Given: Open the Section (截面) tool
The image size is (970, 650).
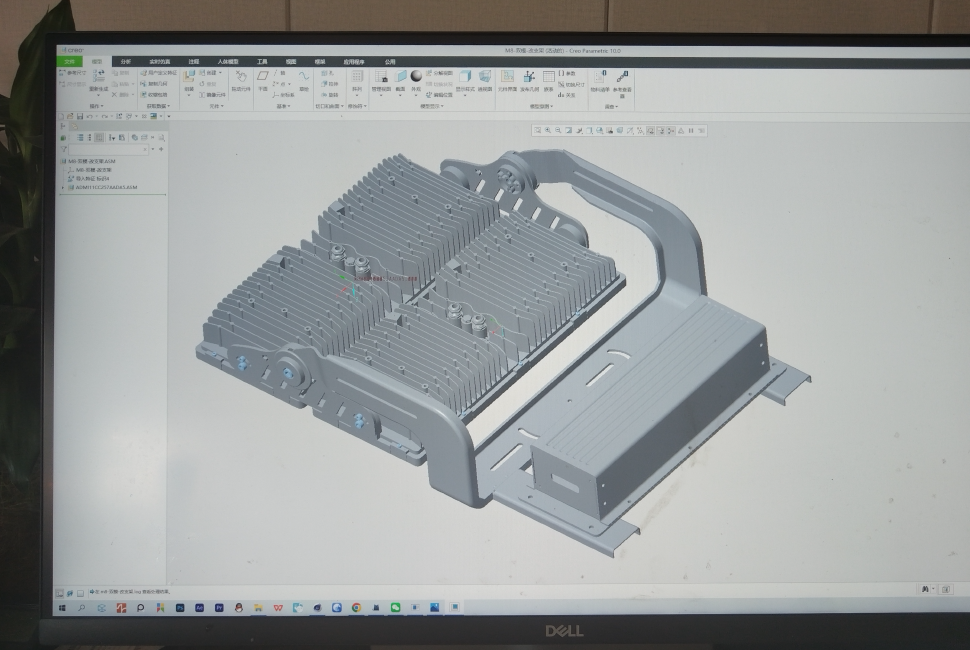Looking at the screenshot, I should [401, 78].
